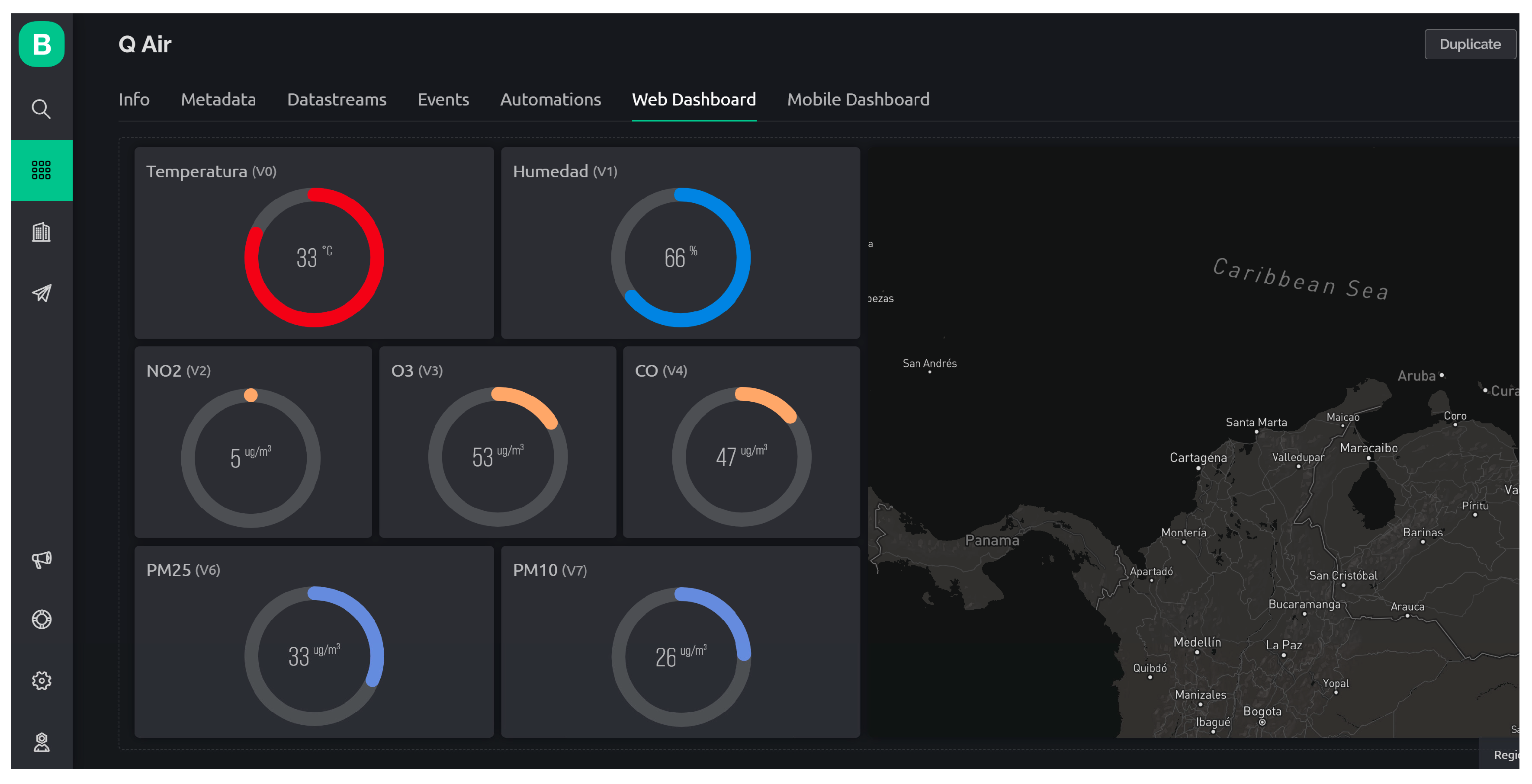
Task: Select the PM25 gauge widget
Action: point(314,656)
